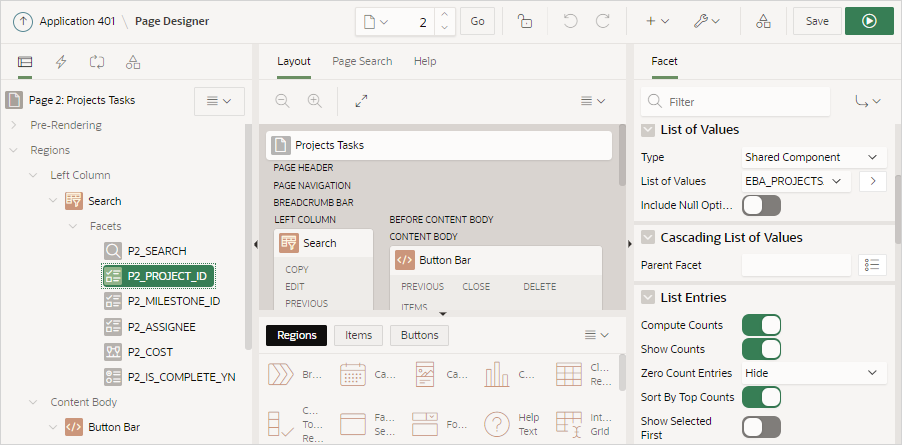This screenshot has height=445, width=902.
Task: Select the Interactive Grid region icon
Action: [x=570, y=424]
